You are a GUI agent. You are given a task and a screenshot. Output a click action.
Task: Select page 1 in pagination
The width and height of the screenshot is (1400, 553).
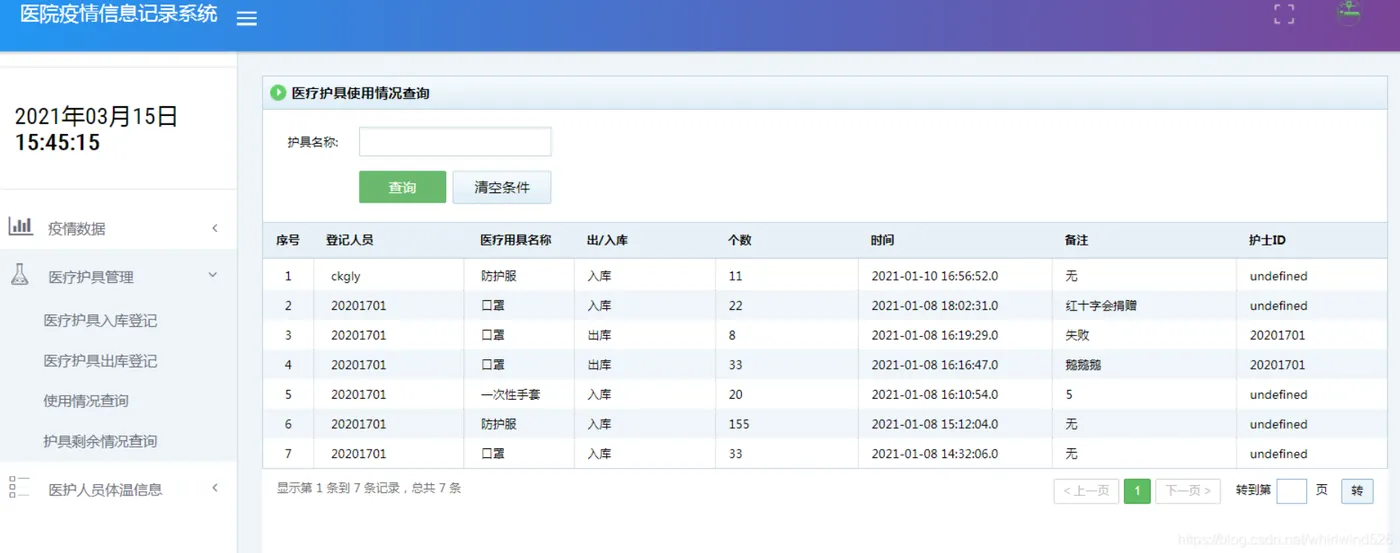coord(1137,491)
